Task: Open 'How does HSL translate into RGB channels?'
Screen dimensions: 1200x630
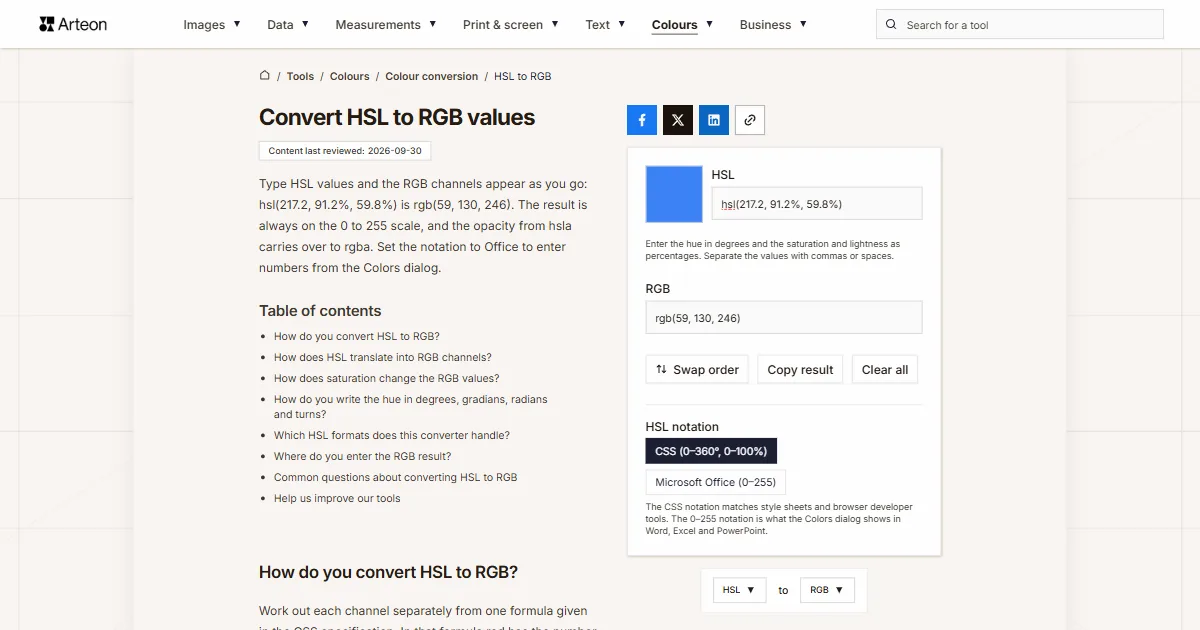Action: pos(383,357)
